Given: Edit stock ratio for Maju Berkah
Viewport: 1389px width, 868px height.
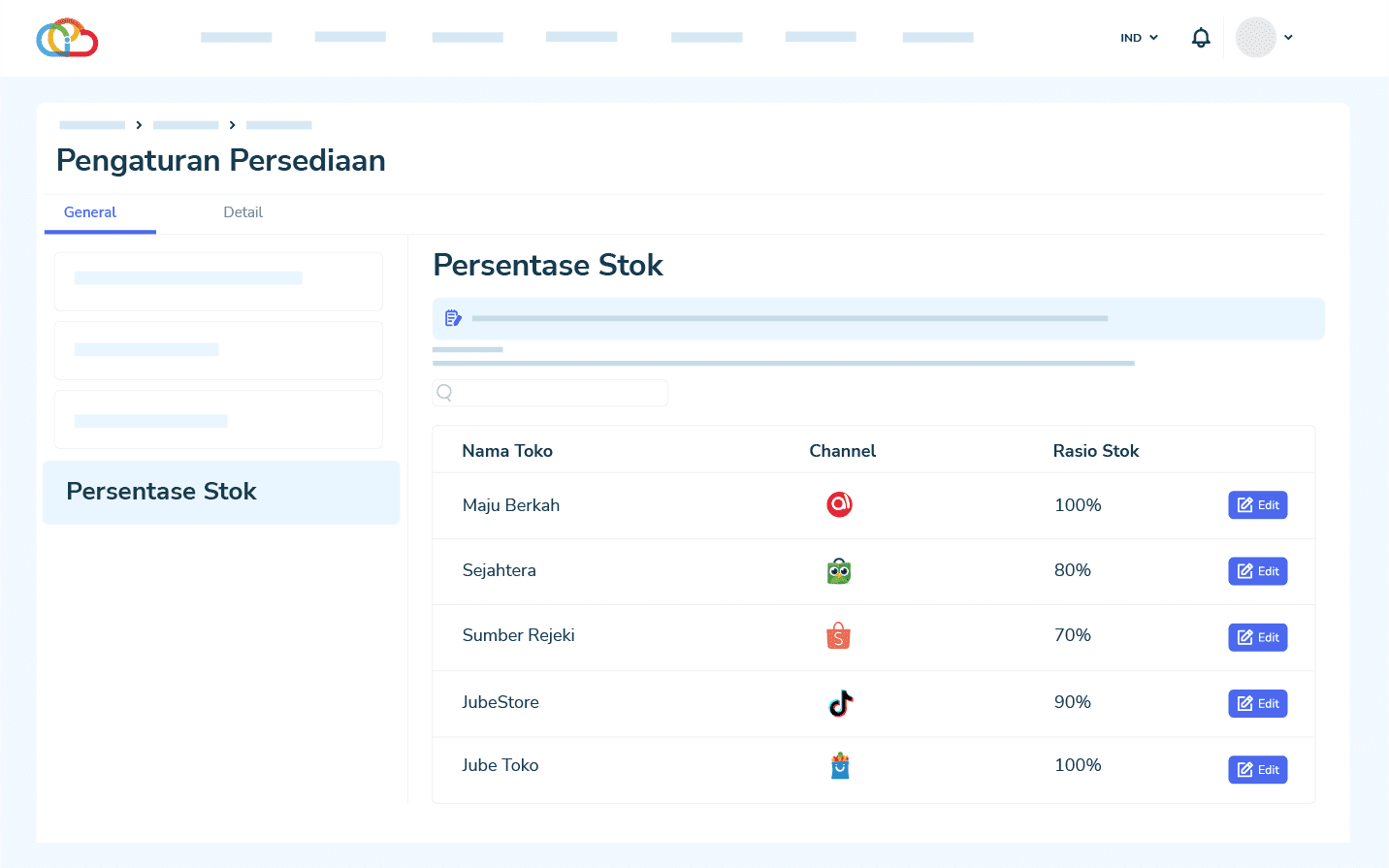Looking at the screenshot, I should [x=1257, y=505].
